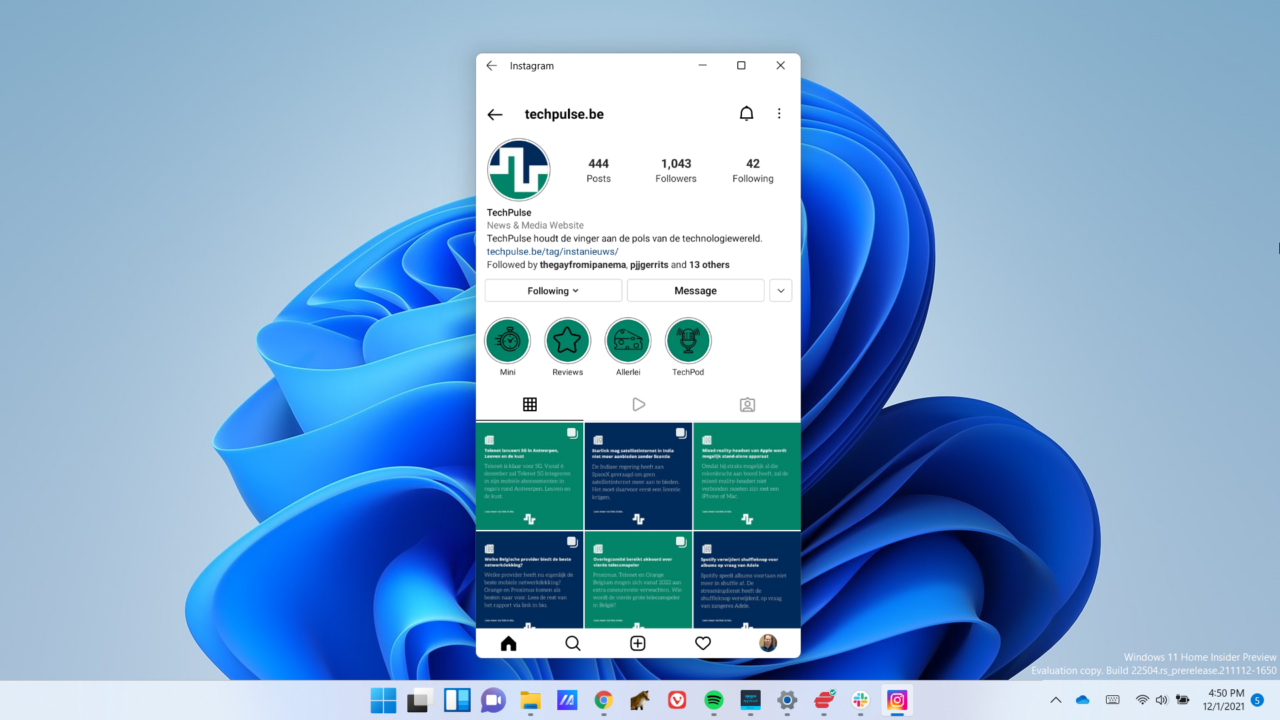Open the touch keyboard tray icon
The height and width of the screenshot is (720, 1280).
[1112, 700]
